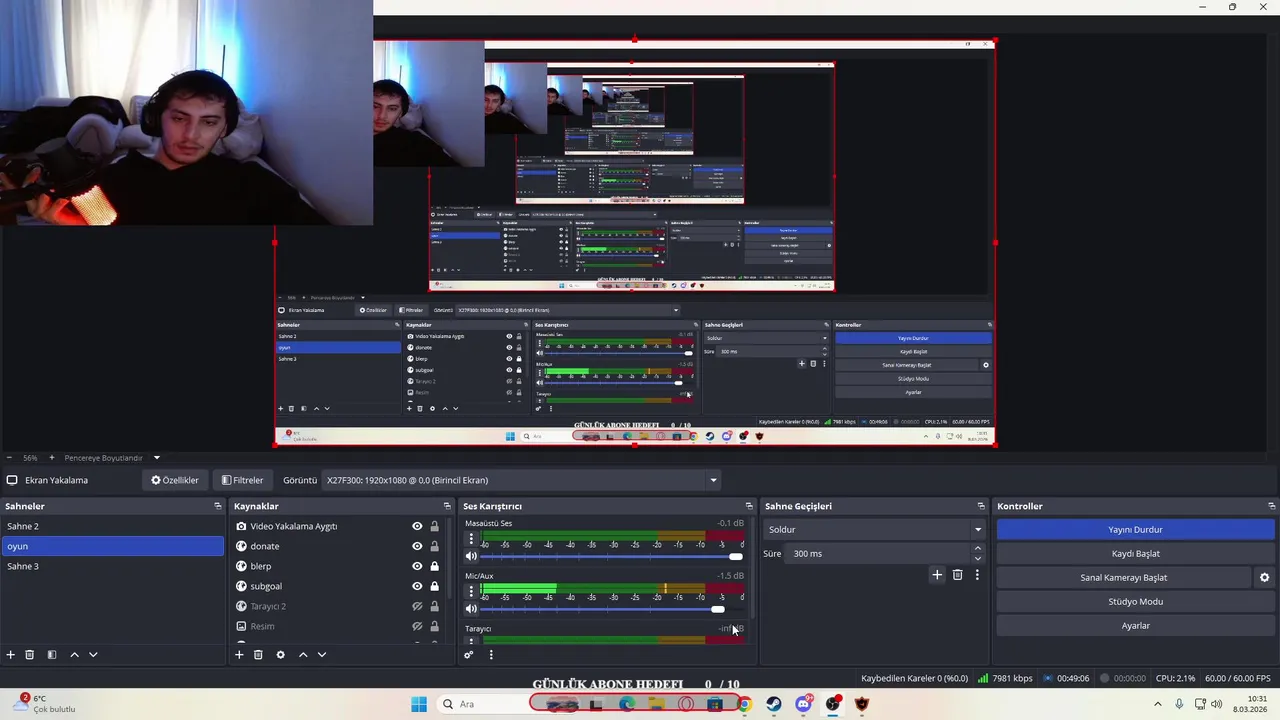
Task: Show the Tarayıcı 2 source
Action: (x=417, y=606)
